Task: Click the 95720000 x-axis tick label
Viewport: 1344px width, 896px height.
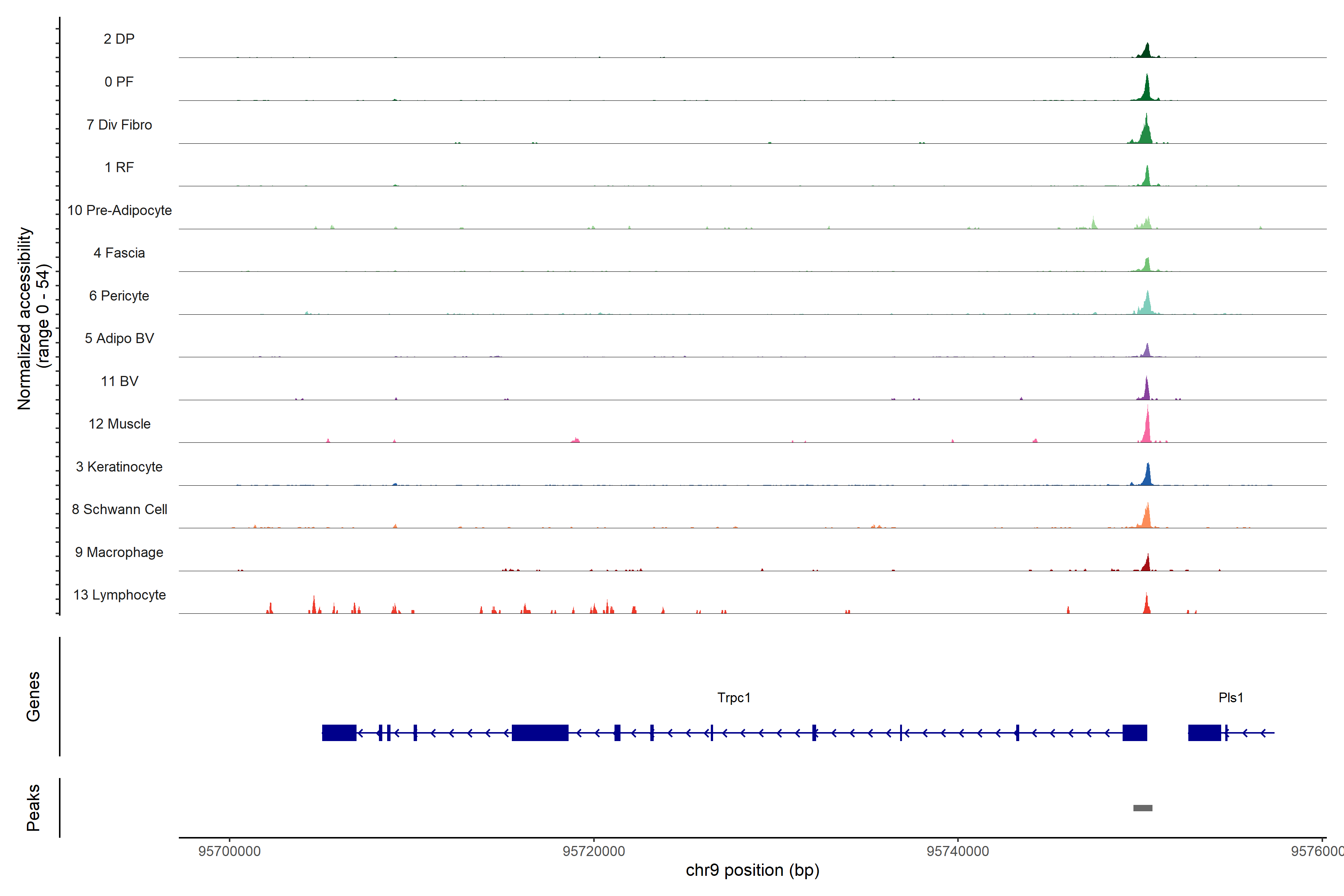Action: (594, 851)
